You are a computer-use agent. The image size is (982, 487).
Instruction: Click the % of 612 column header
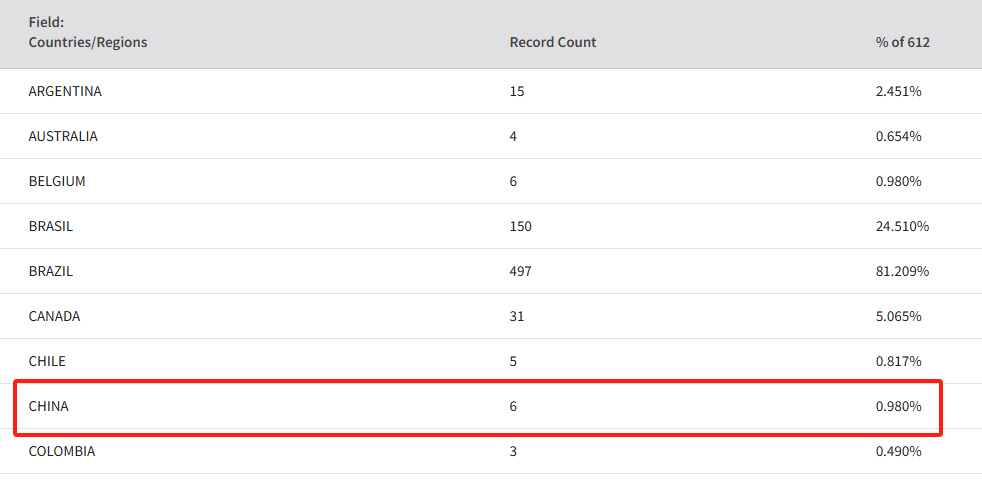click(902, 43)
